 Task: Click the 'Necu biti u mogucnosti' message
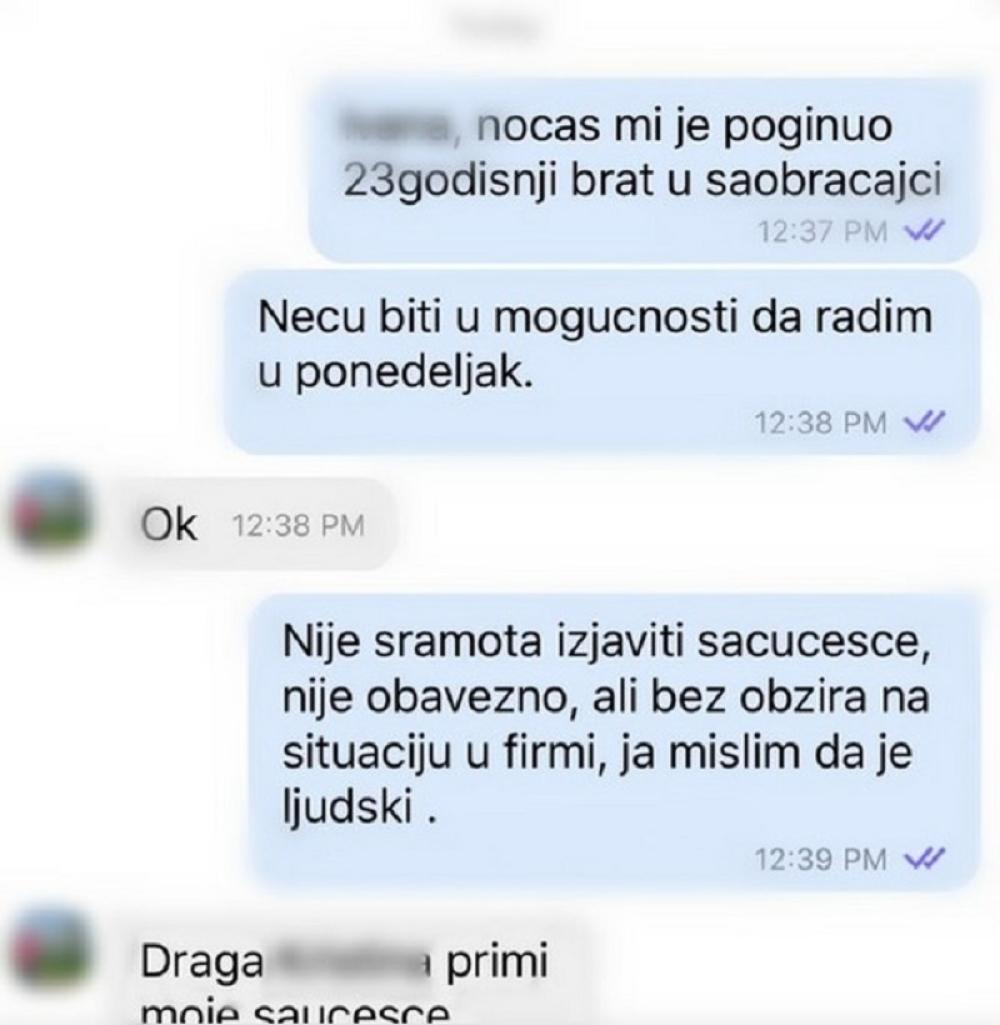click(601, 363)
